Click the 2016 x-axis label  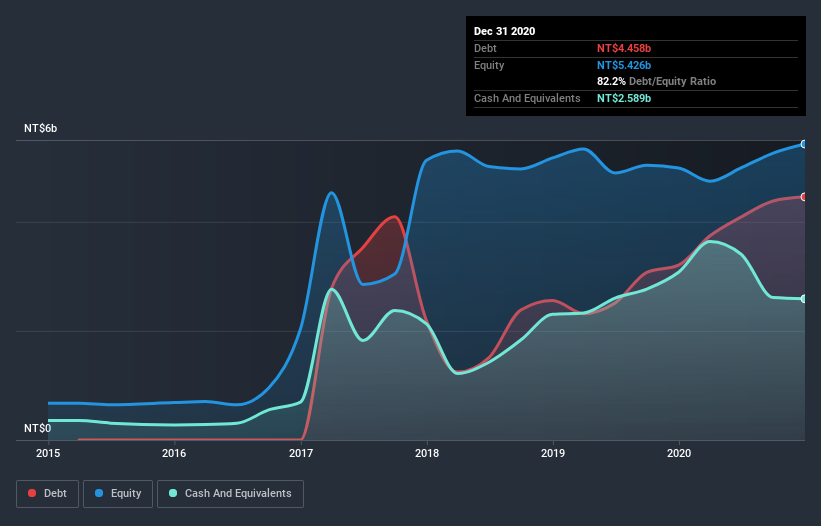[174, 453]
